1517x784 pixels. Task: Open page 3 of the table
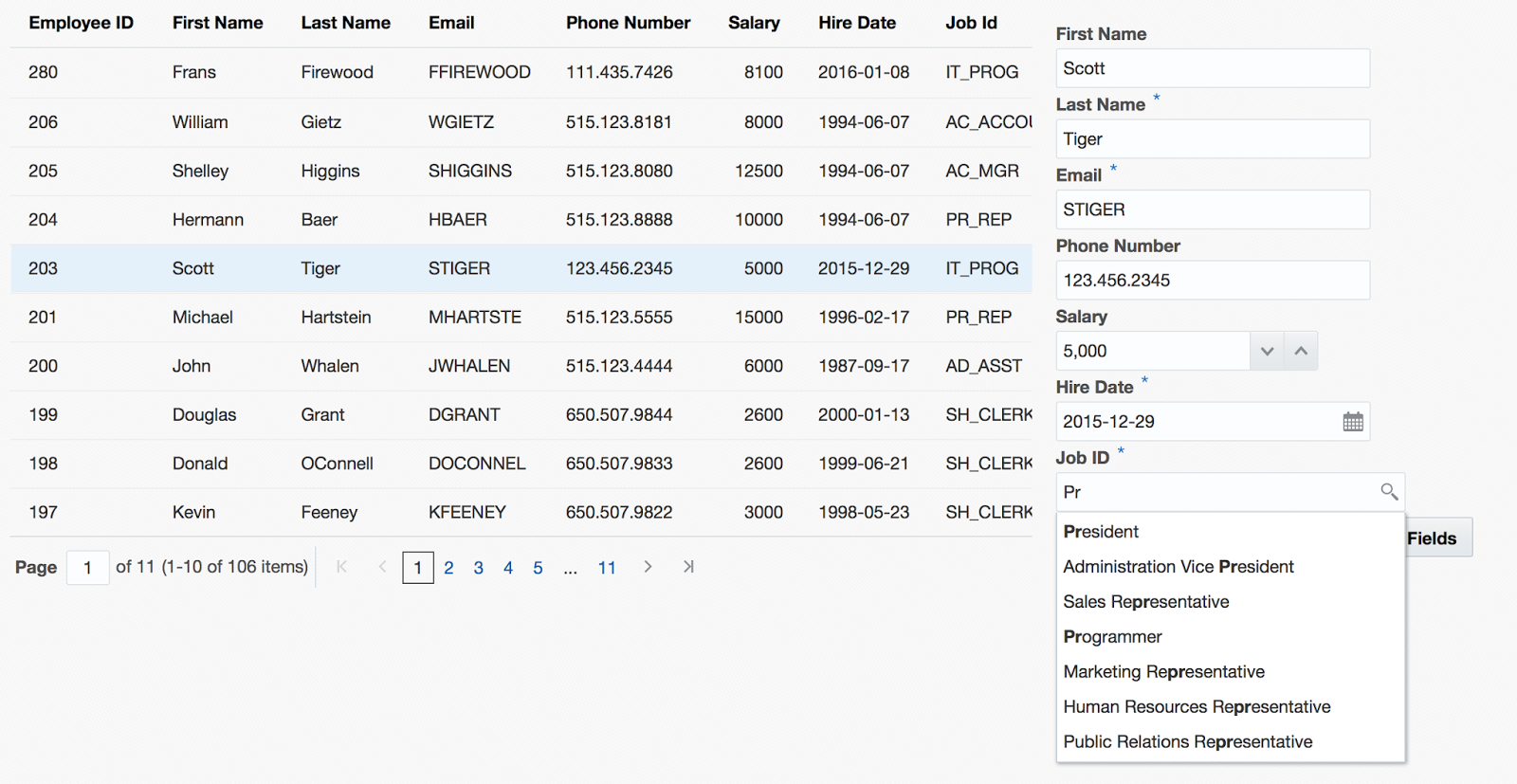(x=479, y=568)
